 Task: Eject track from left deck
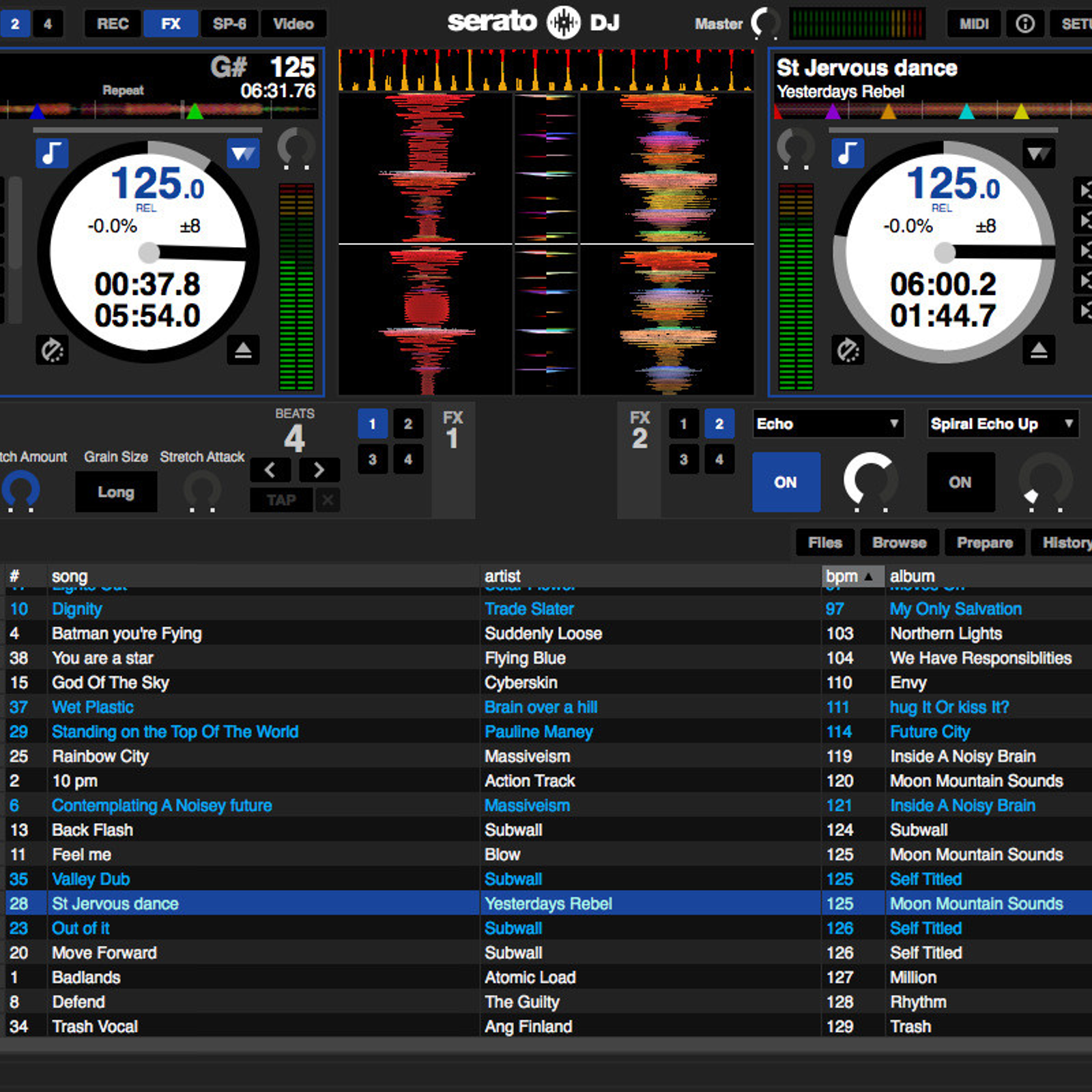(243, 350)
